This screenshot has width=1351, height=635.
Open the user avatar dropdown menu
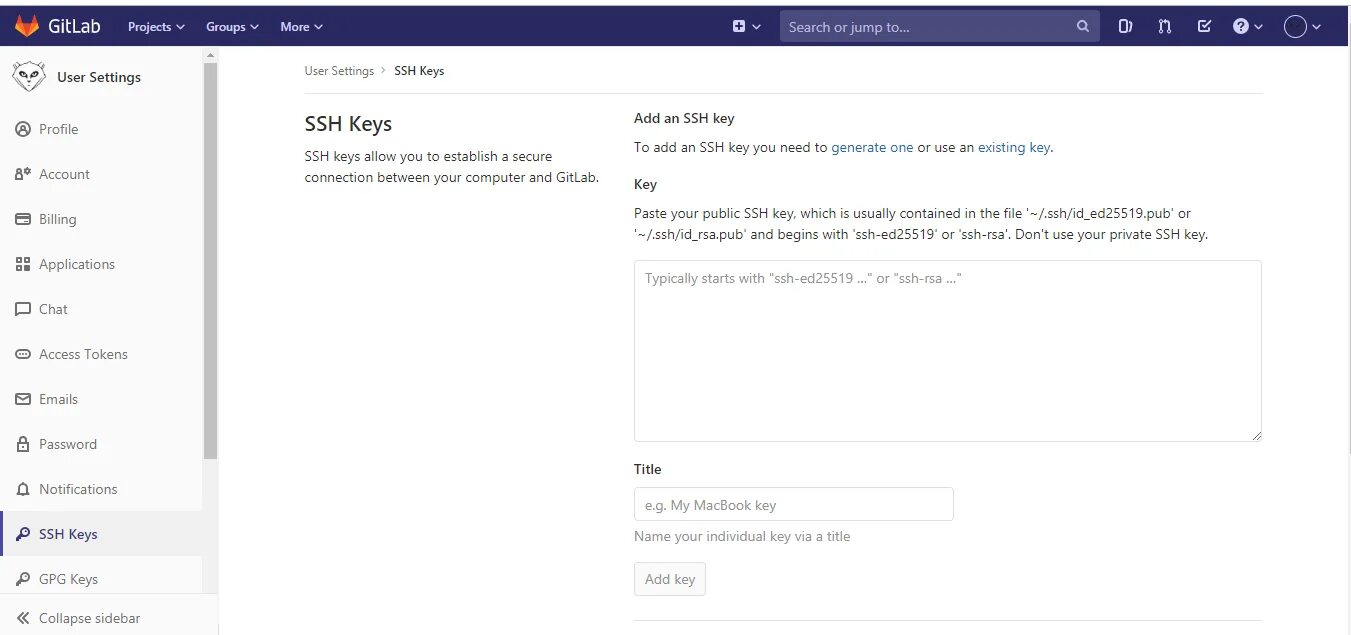(x=1302, y=27)
